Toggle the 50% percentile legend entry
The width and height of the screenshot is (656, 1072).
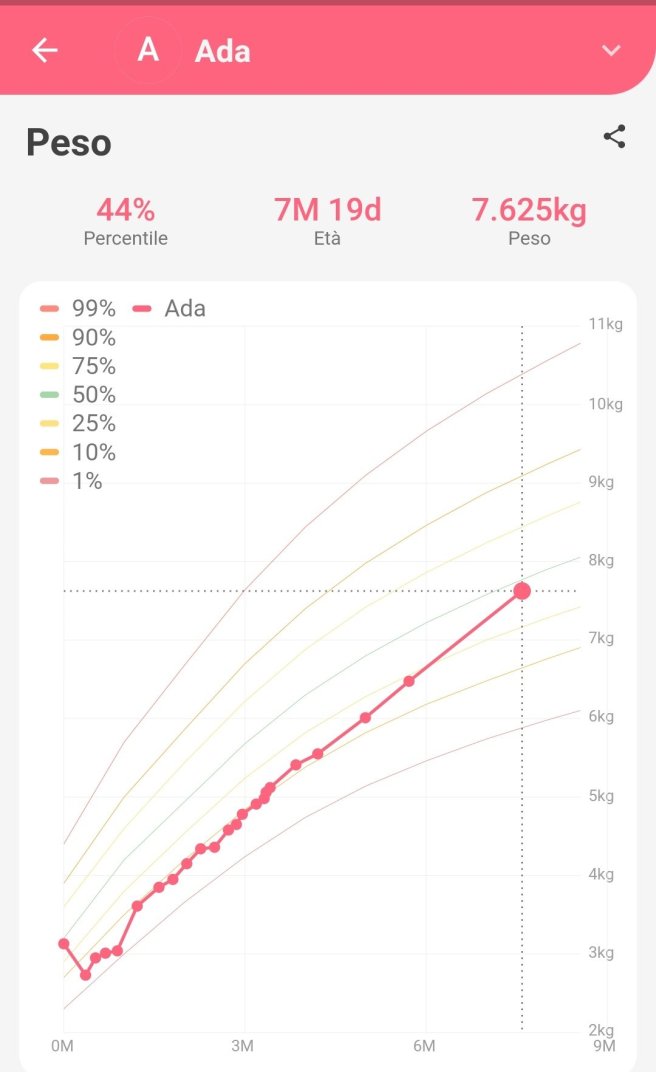(80, 394)
